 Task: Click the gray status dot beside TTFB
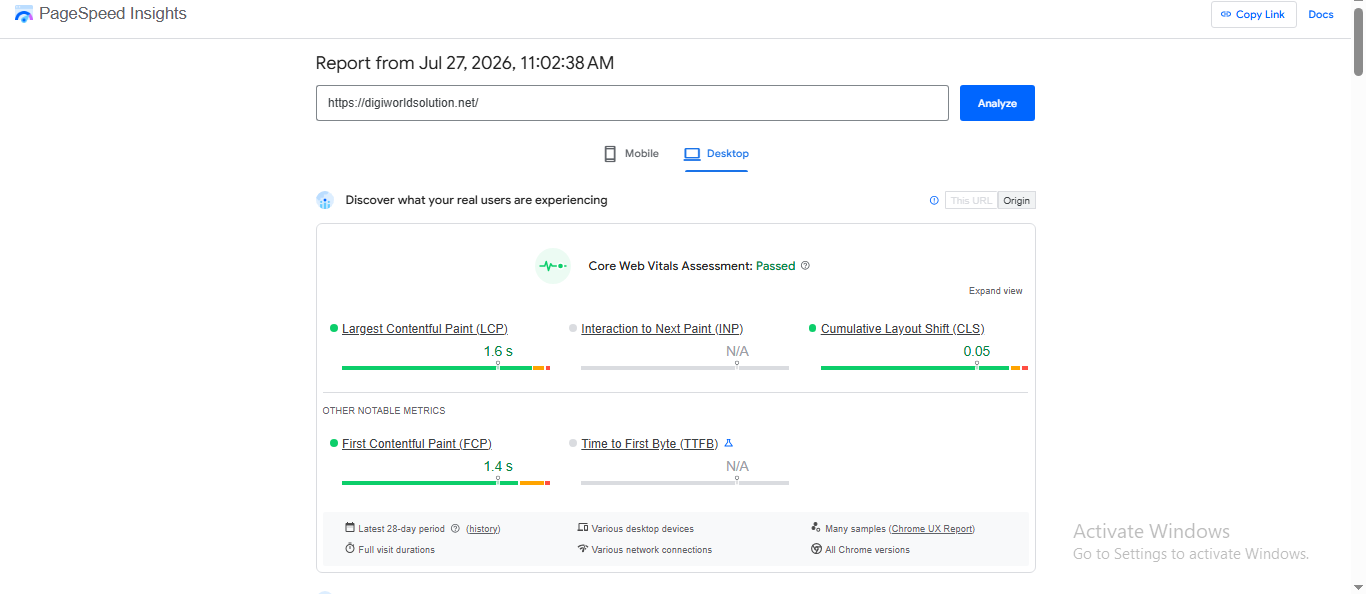tap(573, 443)
